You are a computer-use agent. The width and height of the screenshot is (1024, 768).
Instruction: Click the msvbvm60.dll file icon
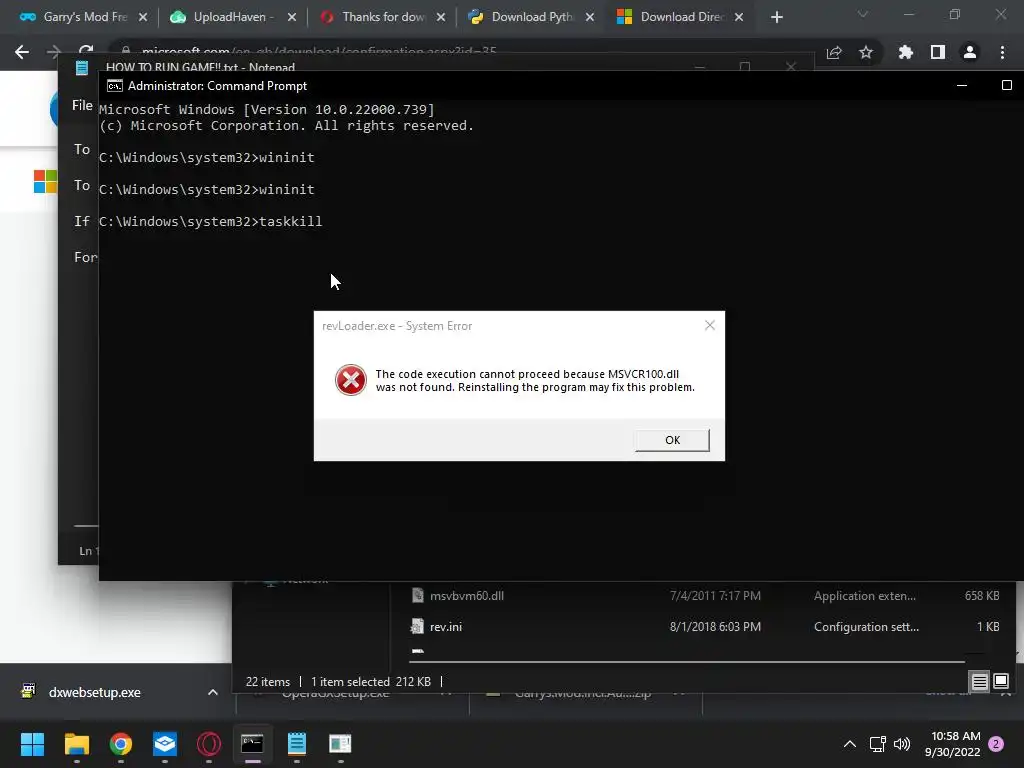point(417,596)
